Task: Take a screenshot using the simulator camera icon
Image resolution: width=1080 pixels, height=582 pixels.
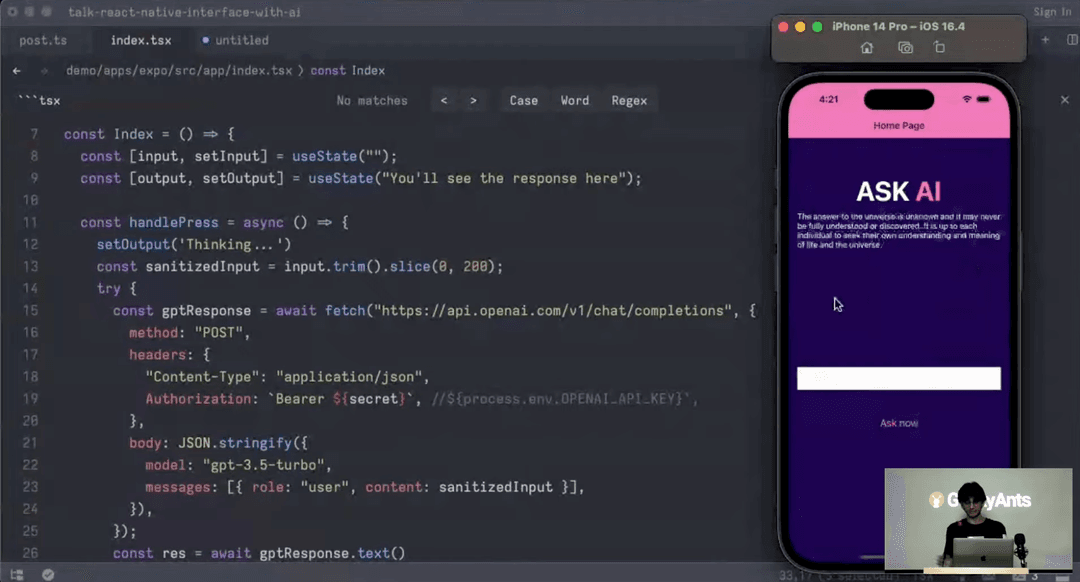Action: 905,48
